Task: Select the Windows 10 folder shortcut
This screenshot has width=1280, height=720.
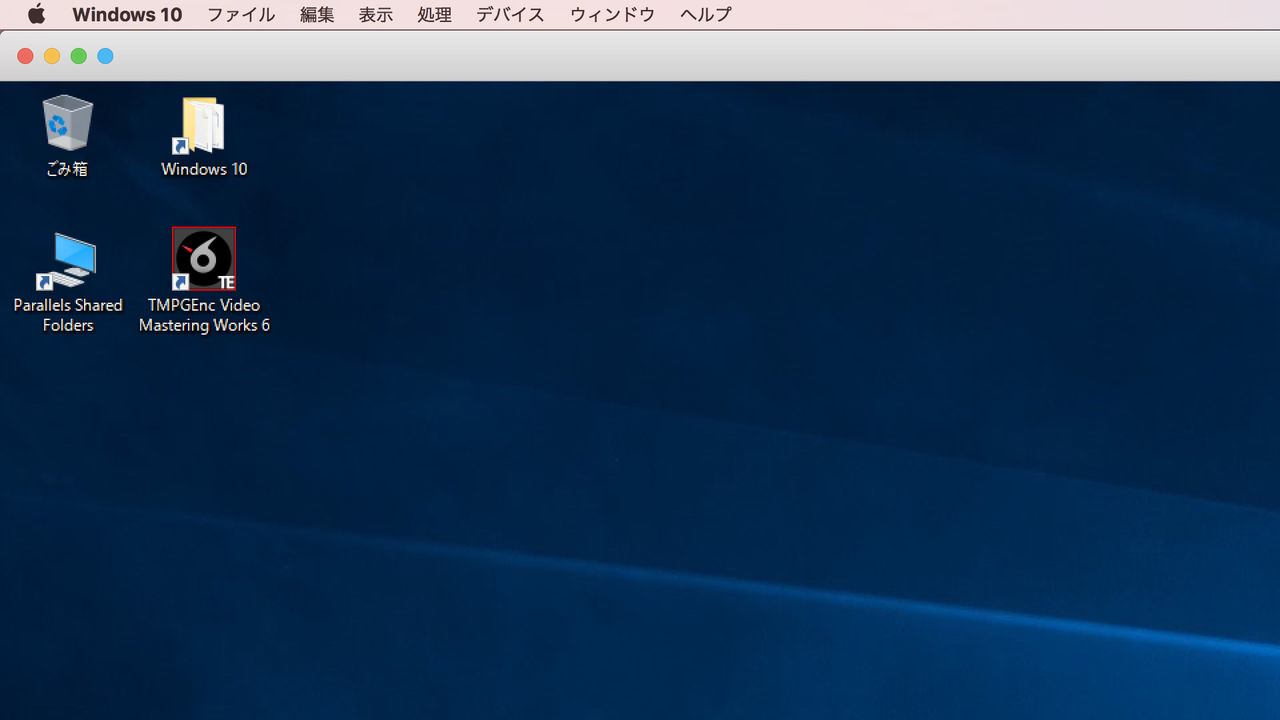Action: tap(203, 125)
